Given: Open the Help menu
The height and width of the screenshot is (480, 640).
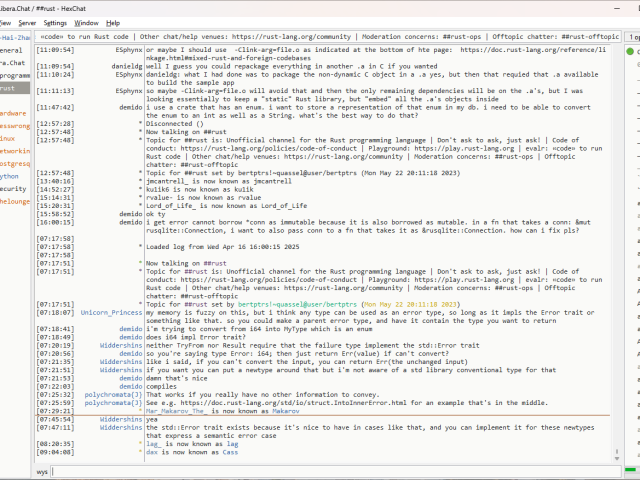Looking at the screenshot, I should [113, 22].
